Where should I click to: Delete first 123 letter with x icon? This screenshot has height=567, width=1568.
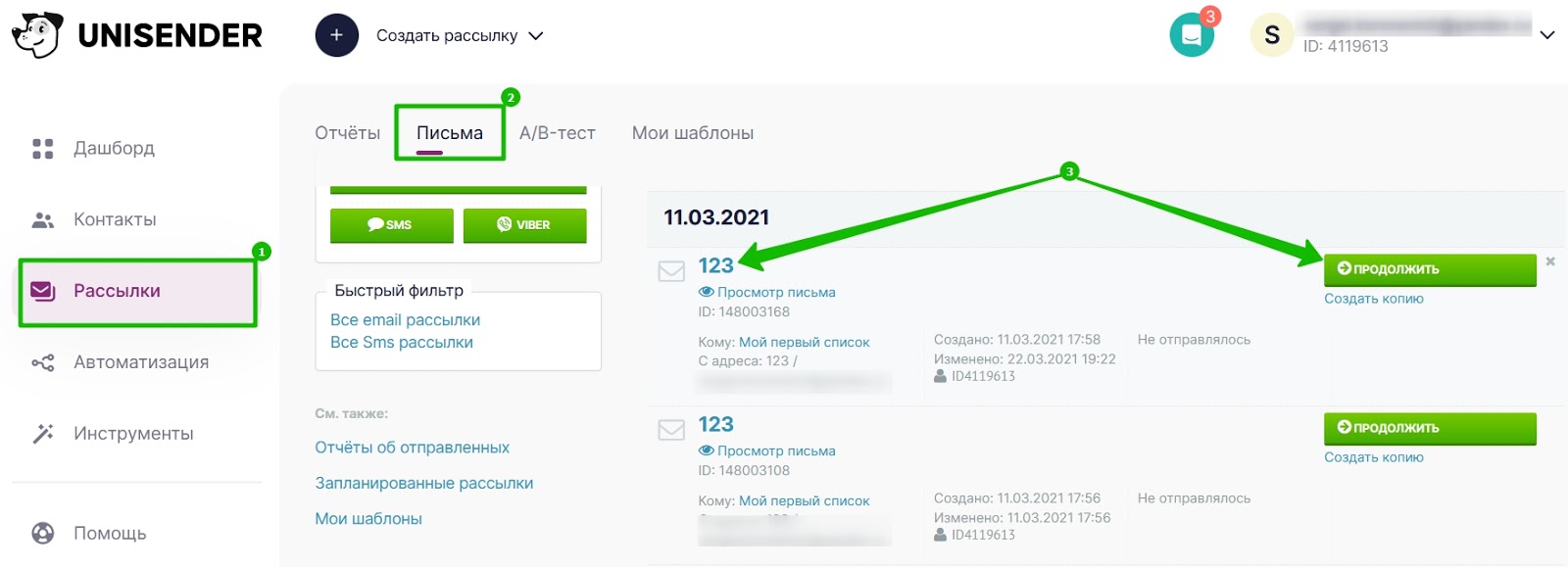click(x=1550, y=261)
